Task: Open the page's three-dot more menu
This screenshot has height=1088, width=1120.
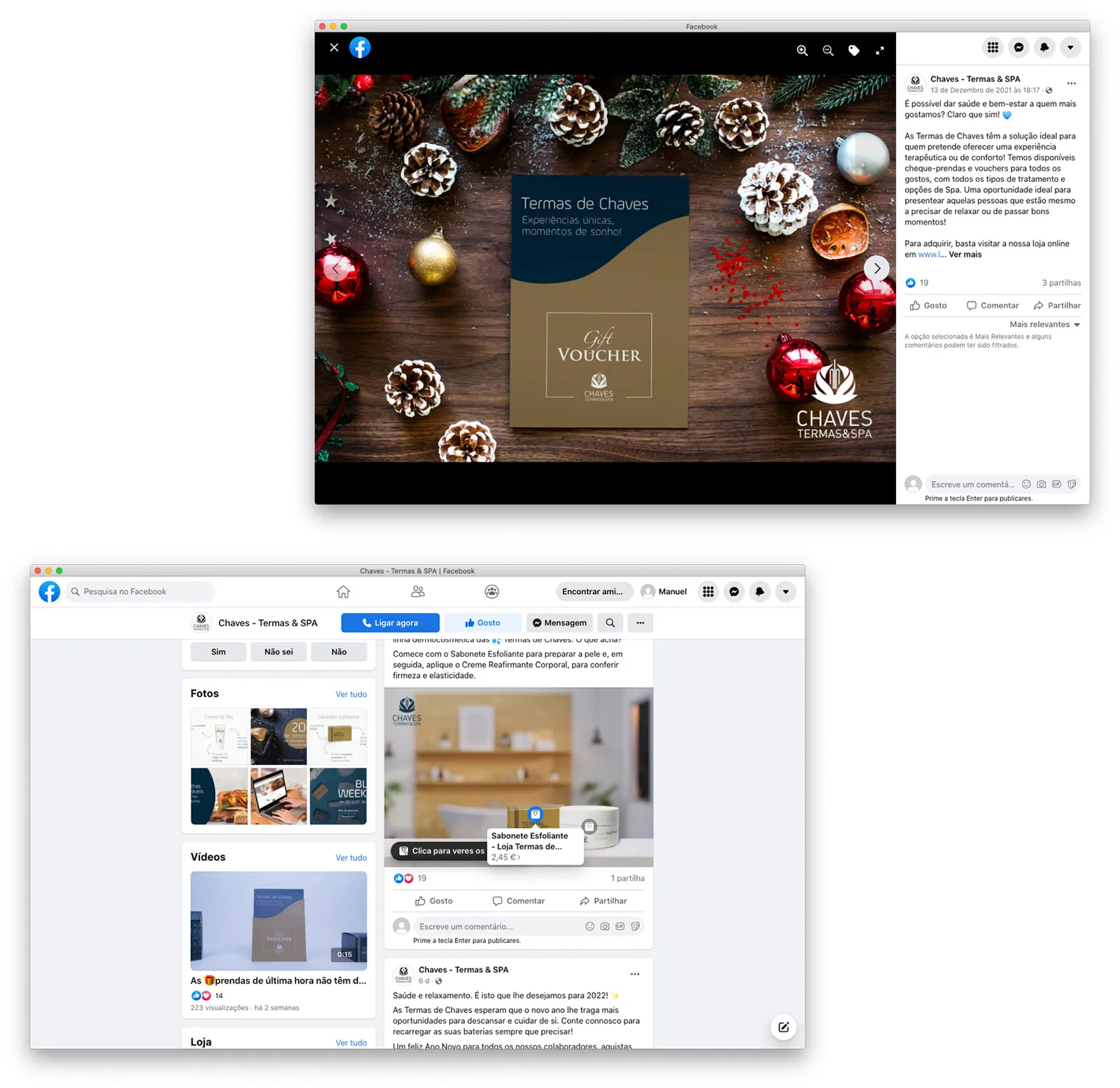Action: click(x=640, y=623)
